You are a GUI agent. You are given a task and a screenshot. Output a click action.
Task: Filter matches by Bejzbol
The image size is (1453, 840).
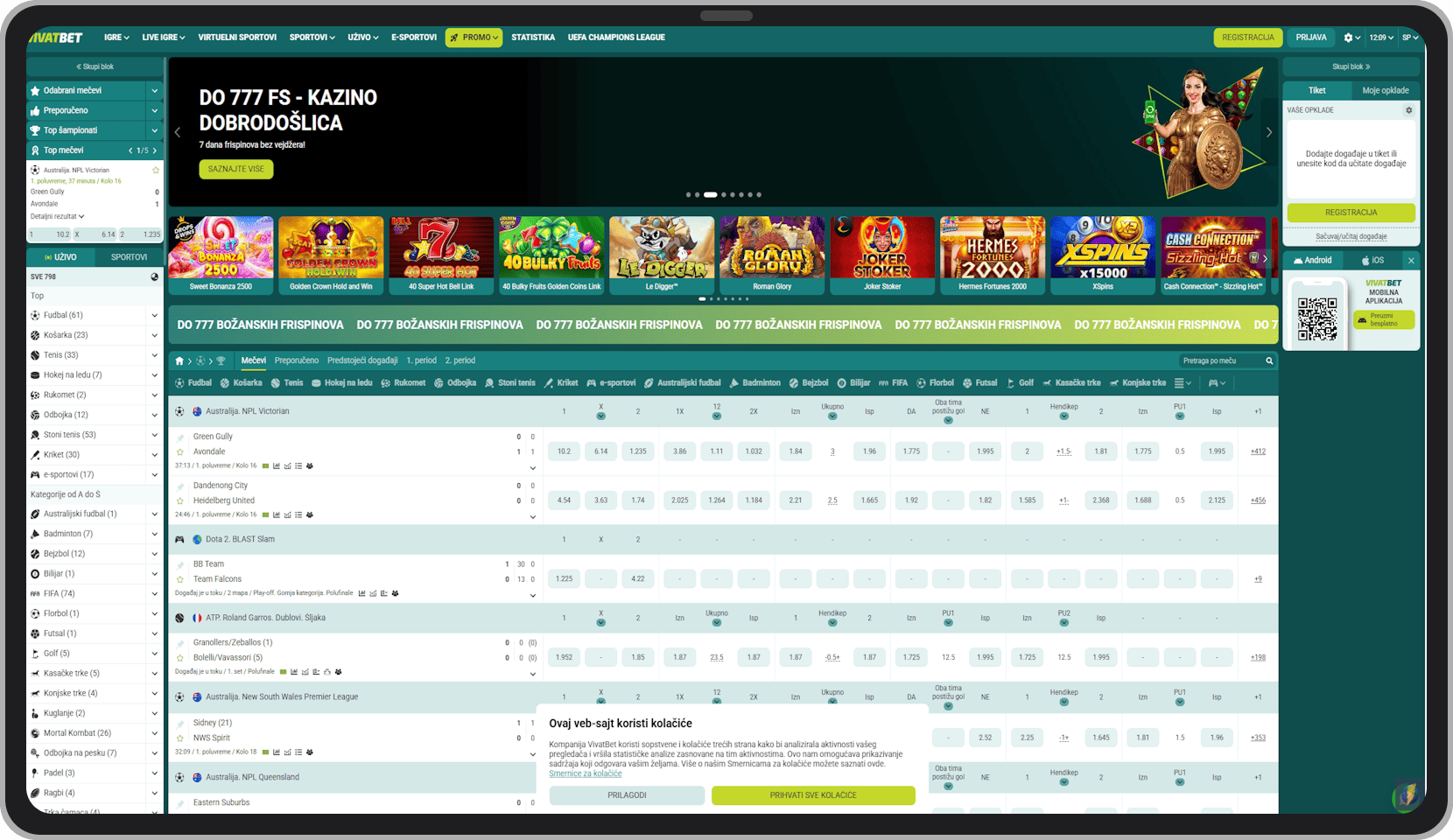[809, 383]
